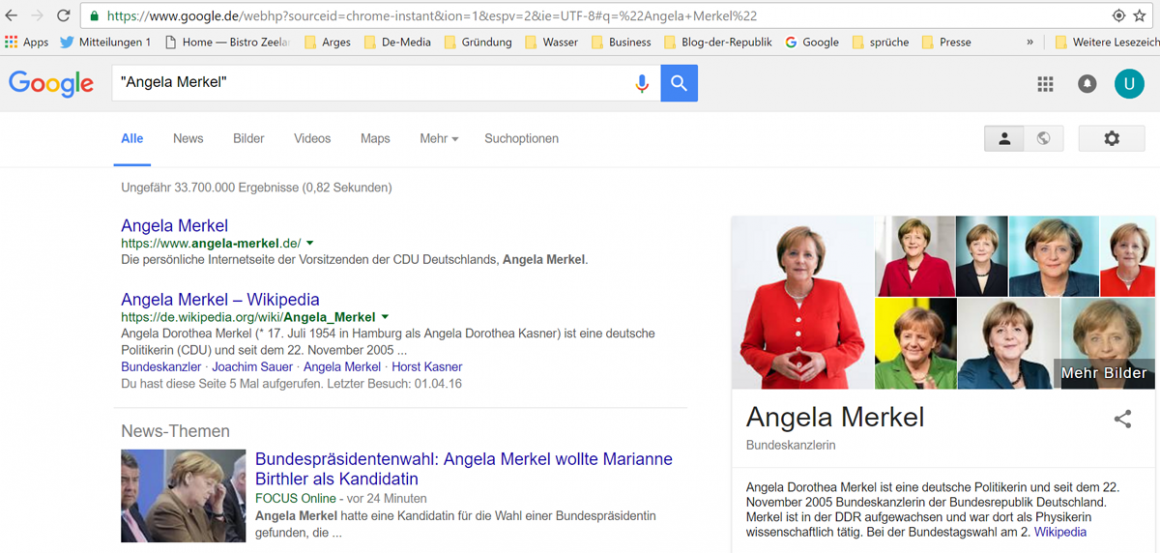Viewport: 1160px width, 553px height.
Task: Open dropdown arrow beside Wikipedia URL
Action: [x=385, y=317]
